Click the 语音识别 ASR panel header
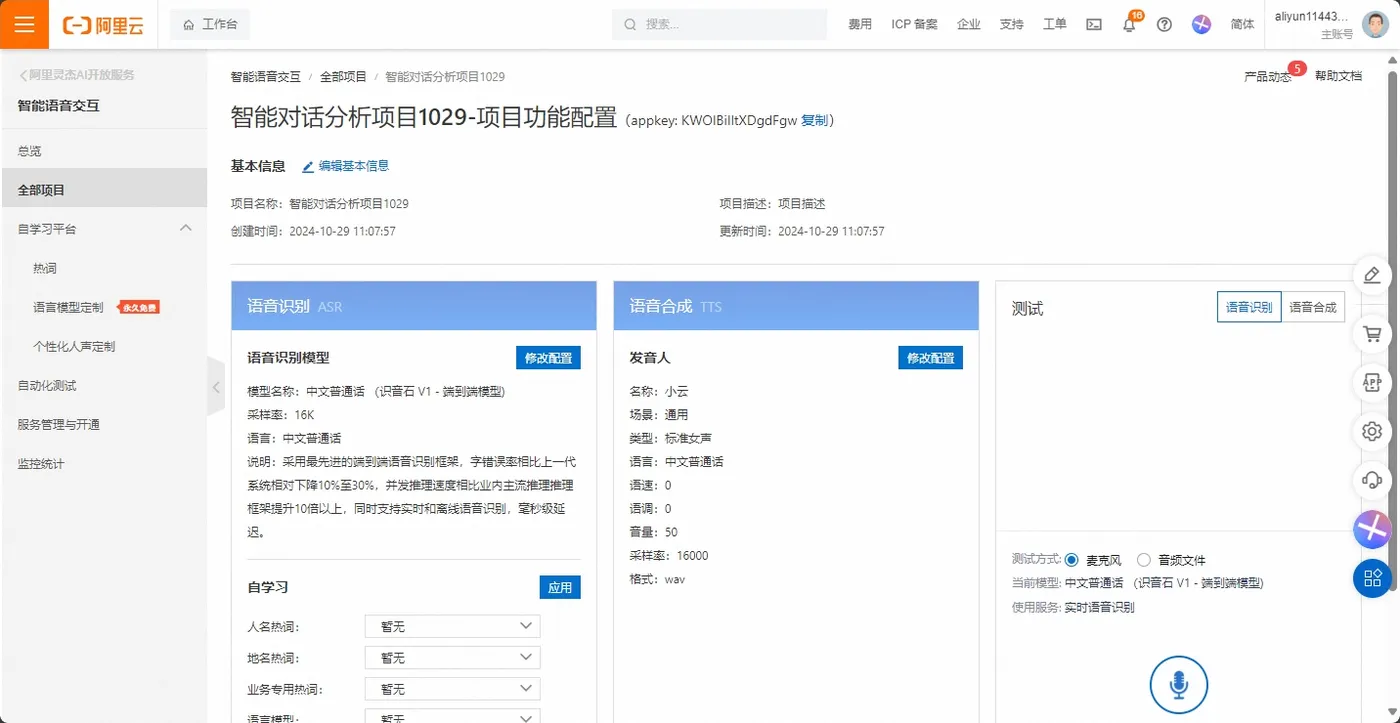The image size is (1400, 723). click(414, 306)
